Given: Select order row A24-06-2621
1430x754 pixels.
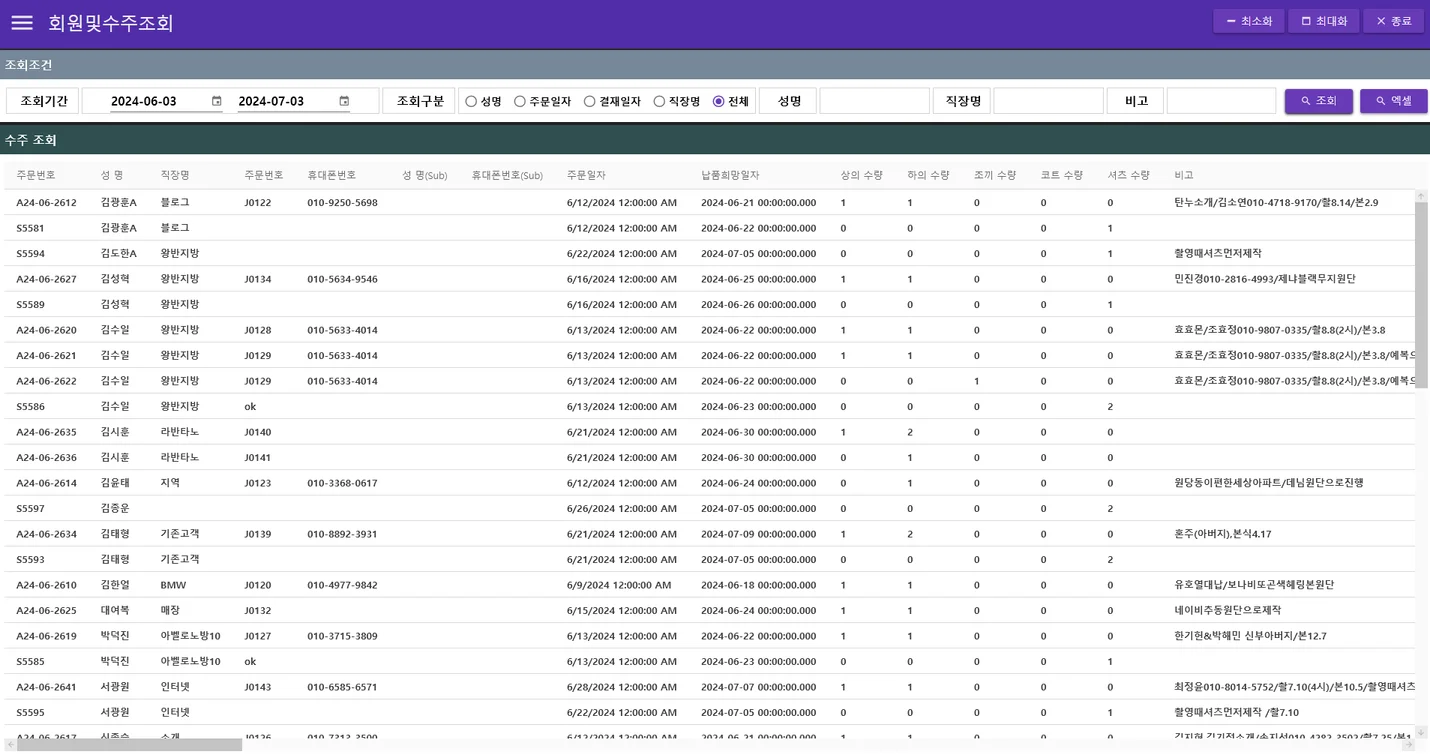Looking at the screenshot, I should click(709, 355).
